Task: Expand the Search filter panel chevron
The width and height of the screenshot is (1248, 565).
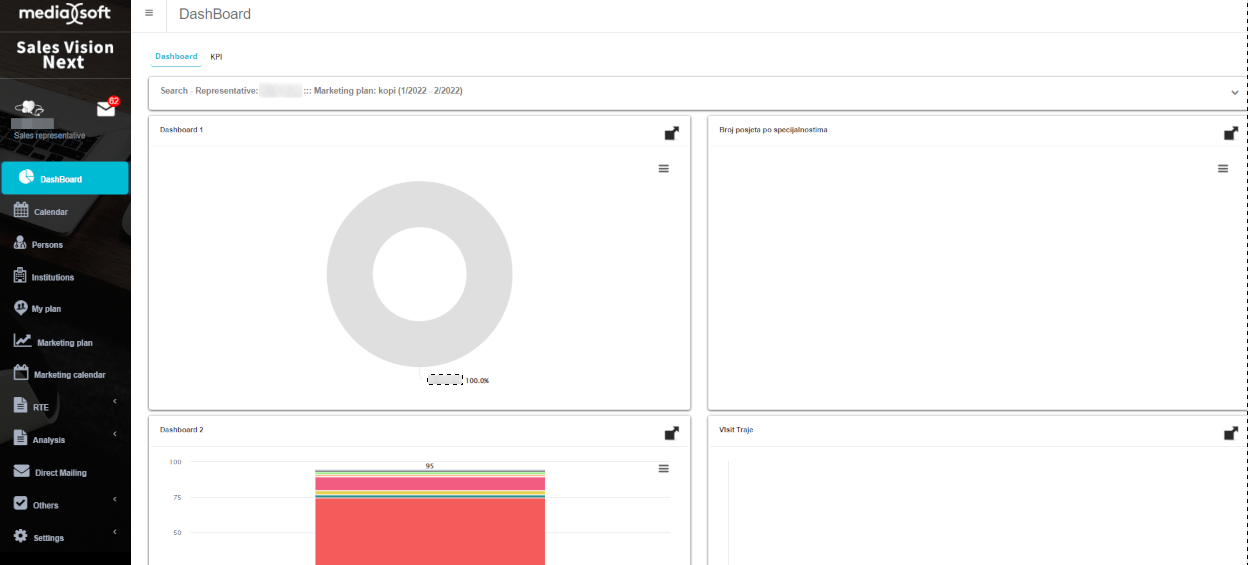Action: click(x=1235, y=92)
